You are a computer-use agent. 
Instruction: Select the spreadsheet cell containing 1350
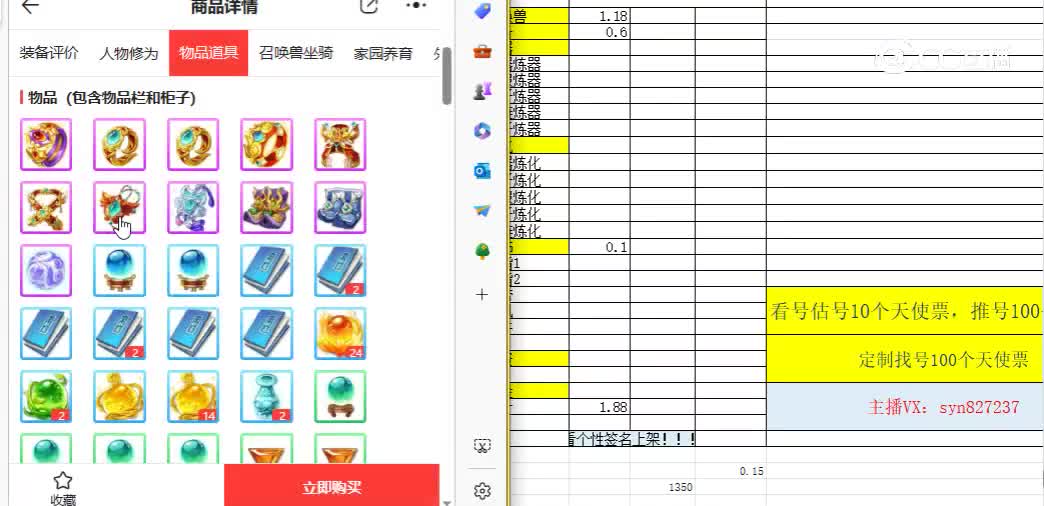coord(663,487)
